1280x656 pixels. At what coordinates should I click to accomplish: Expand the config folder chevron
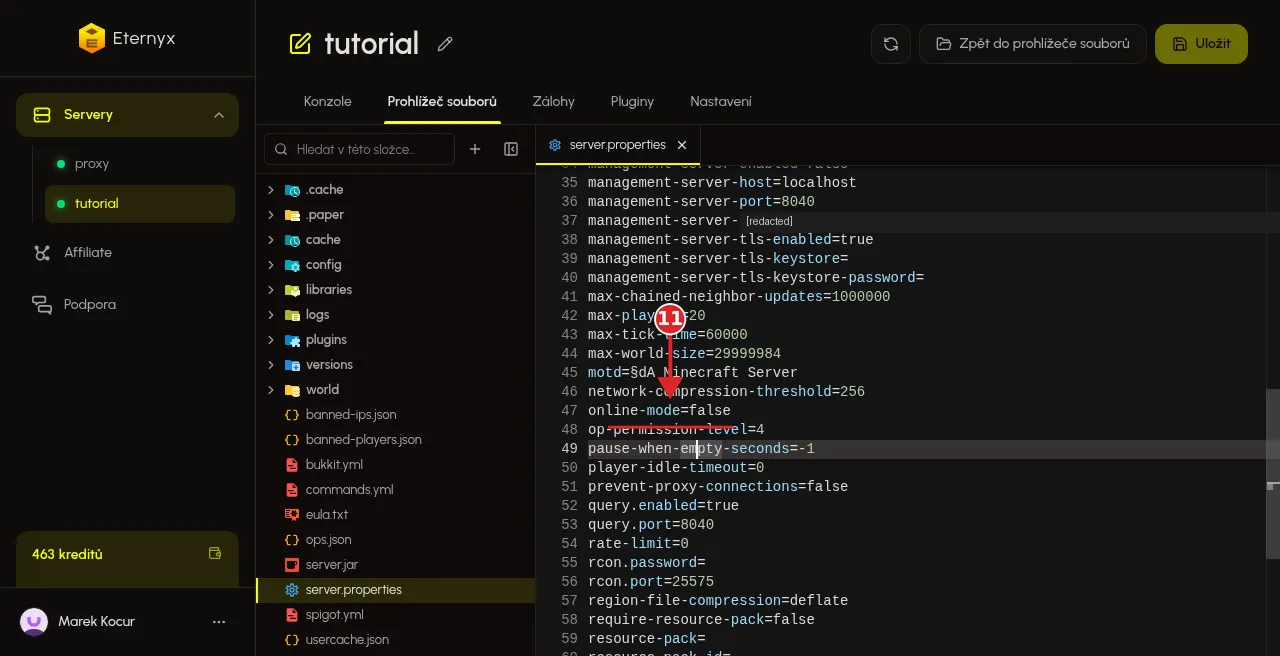click(x=270, y=265)
